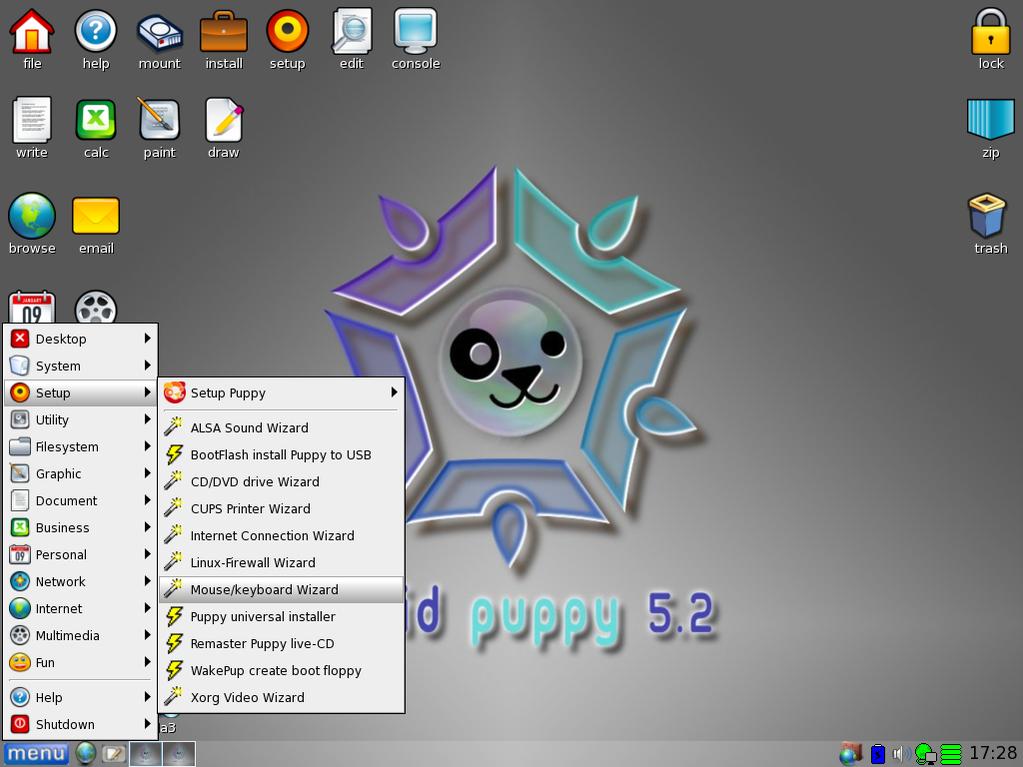Select the Internet menu entry
Image resolution: width=1023 pixels, height=767 pixels.
coord(81,609)
